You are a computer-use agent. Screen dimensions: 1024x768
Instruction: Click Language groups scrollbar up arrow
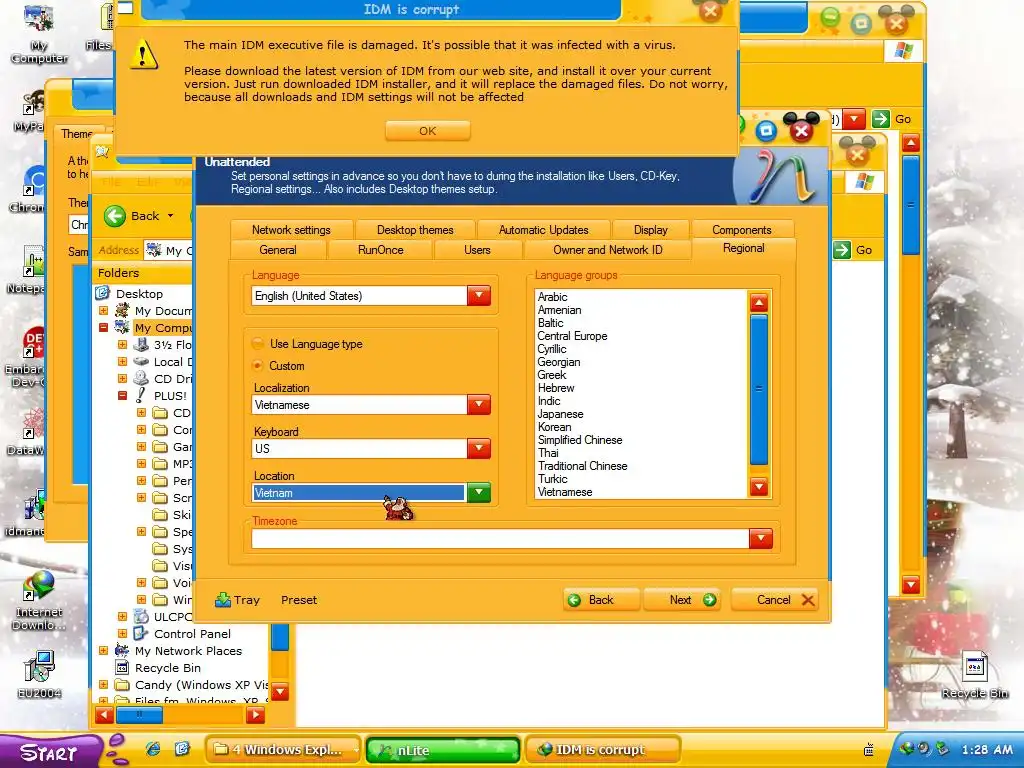click(x=759, y=302)
